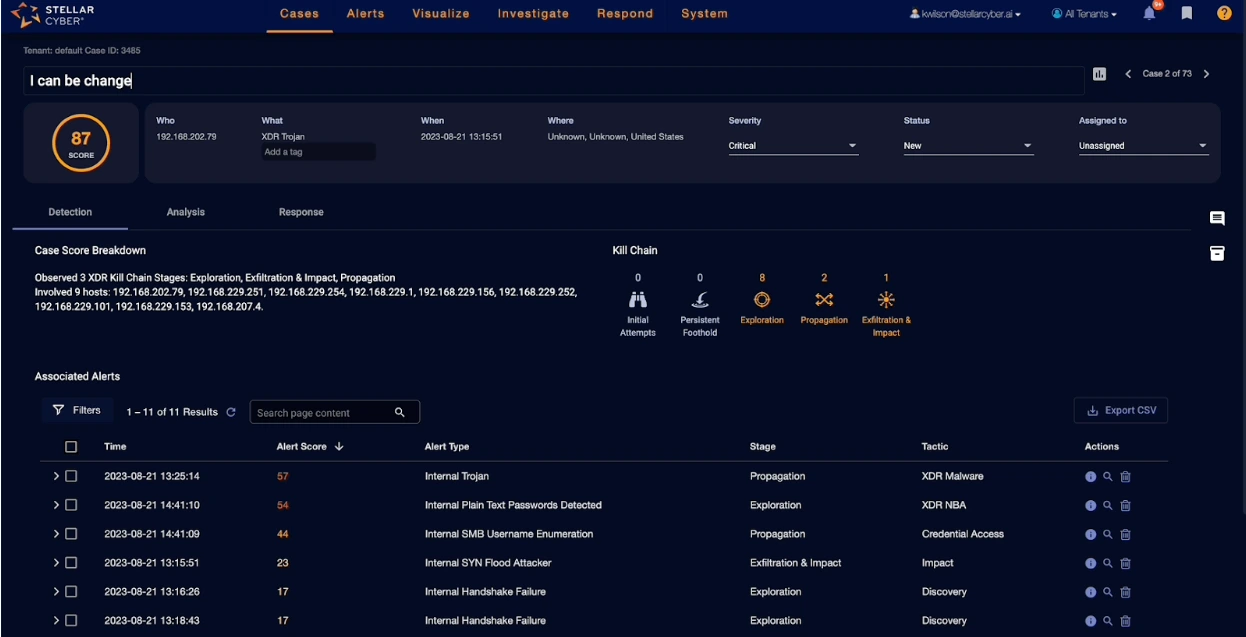Delete the 13:18:43 Handshake Failure alert
The height and width of the screenshot is (637, 1246).
click(x=1125, y=621)
